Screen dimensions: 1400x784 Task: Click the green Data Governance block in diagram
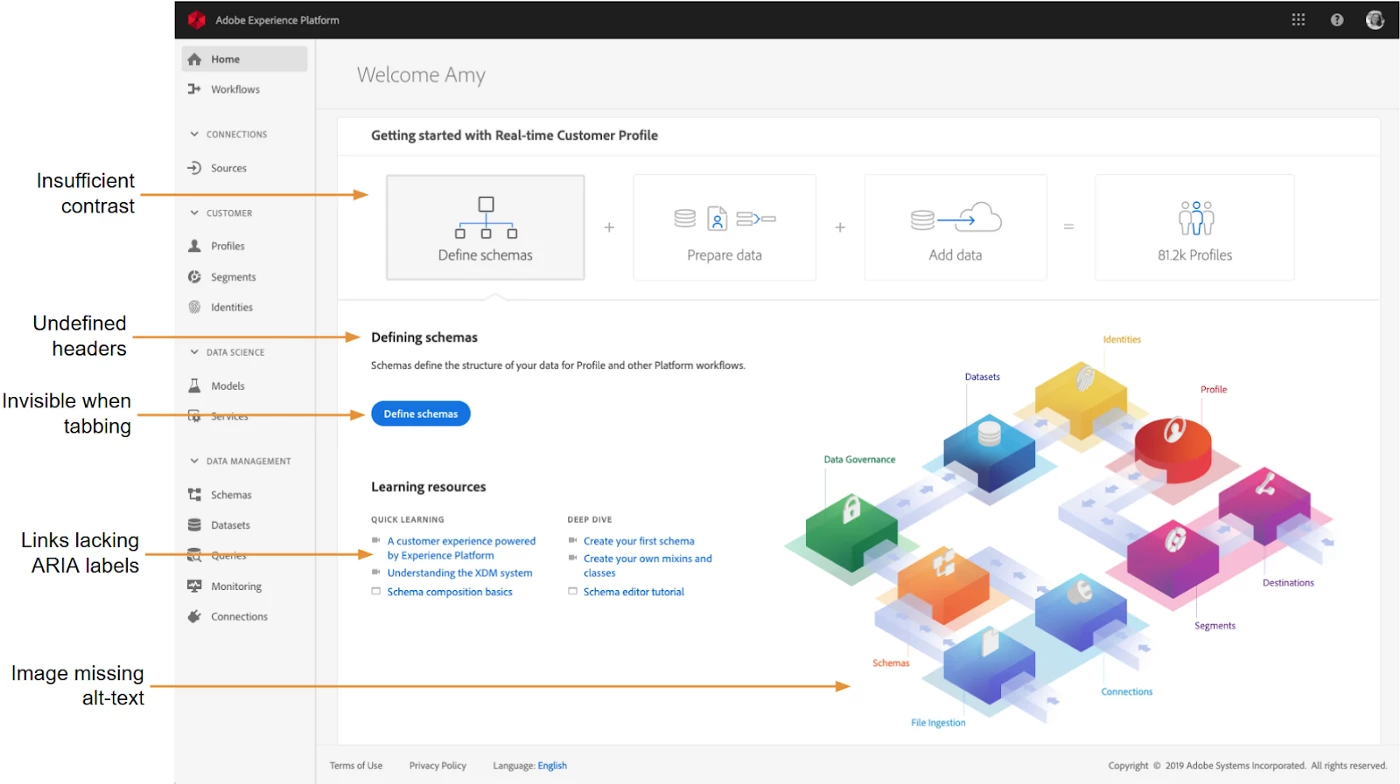(851, 531)
